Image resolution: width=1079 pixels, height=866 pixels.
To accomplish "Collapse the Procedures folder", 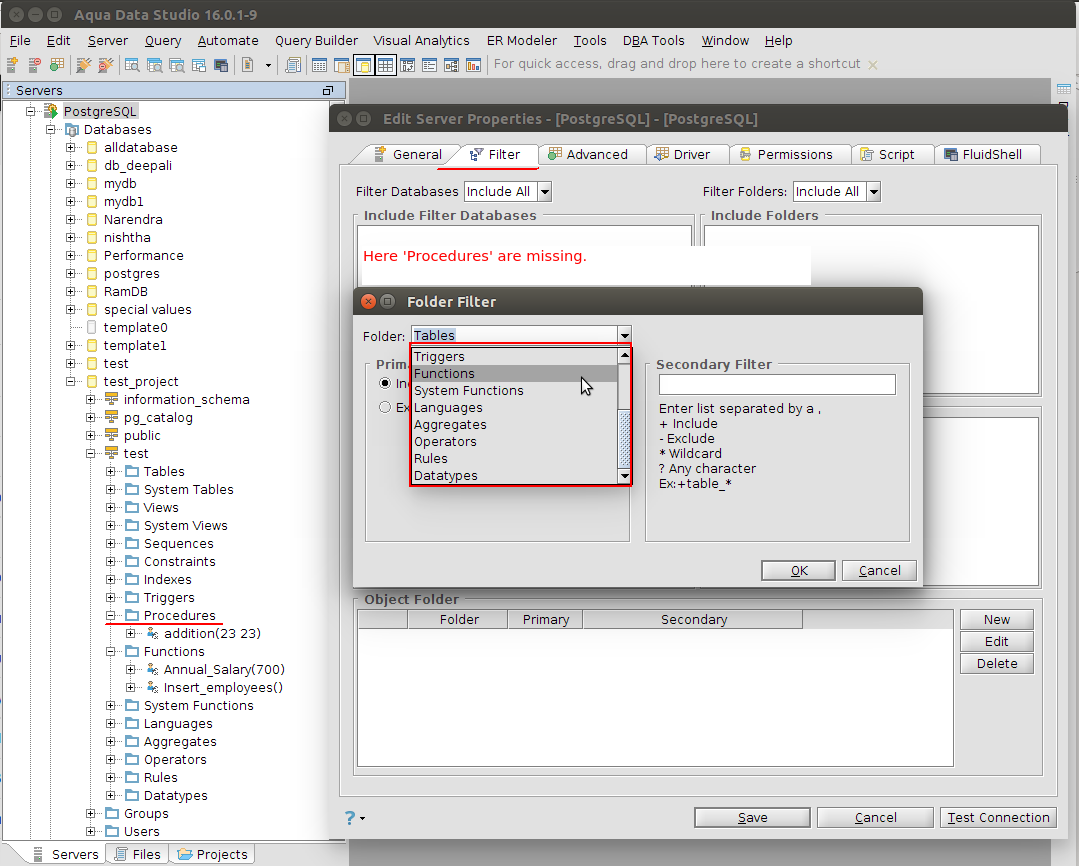I will (x=110, y=615).
